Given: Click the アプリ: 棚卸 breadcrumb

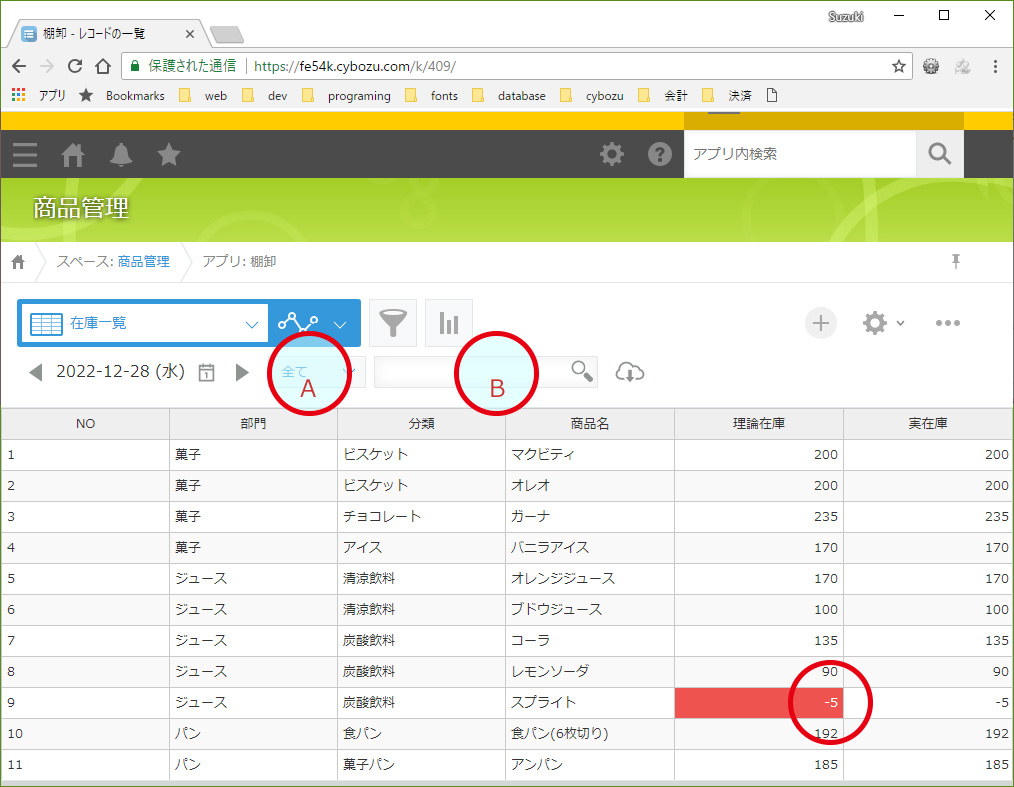Looking at the screenshot, I should point(239,261).
